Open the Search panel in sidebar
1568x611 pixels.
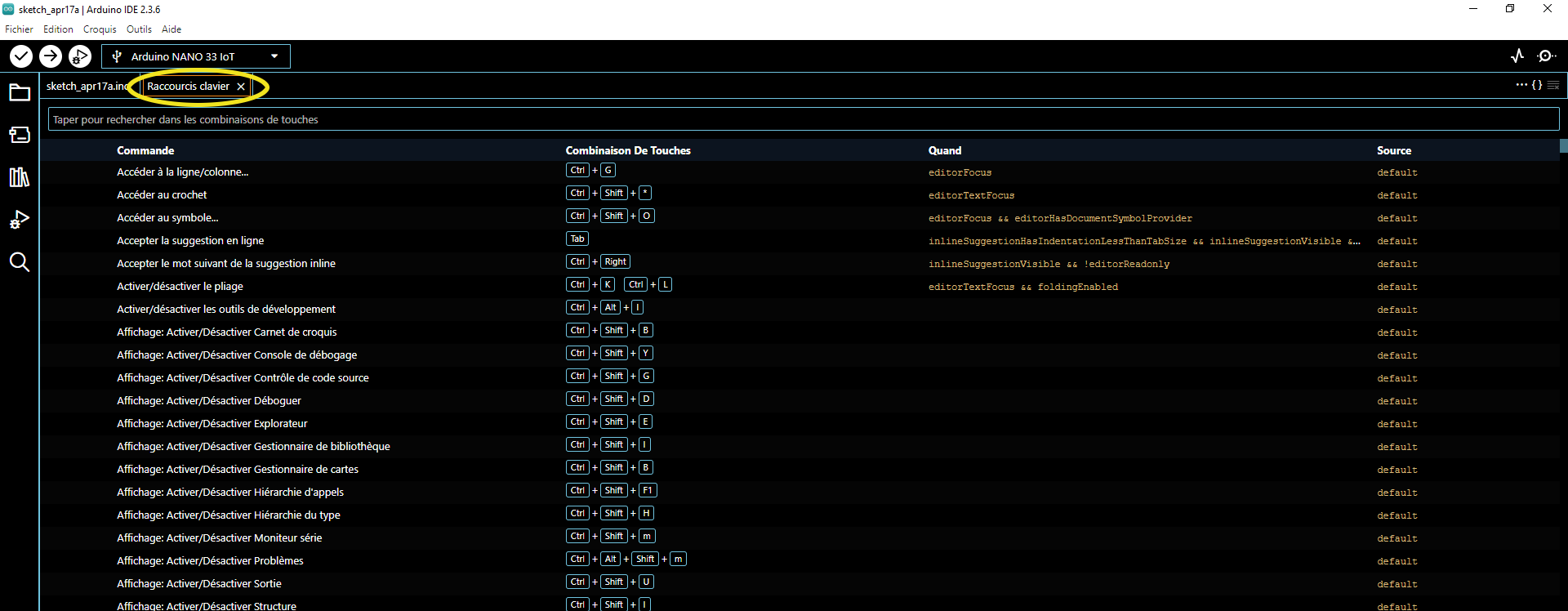[x=20, y=262]
